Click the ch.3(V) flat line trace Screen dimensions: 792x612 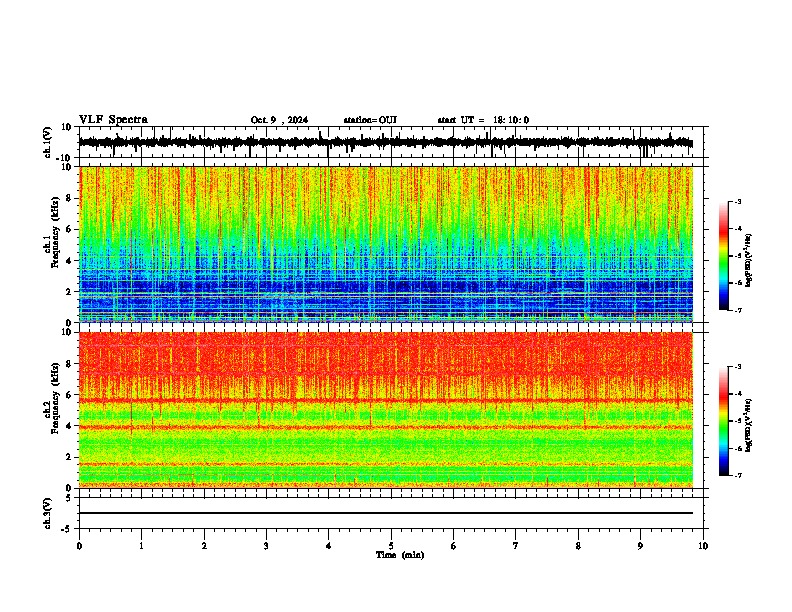pos(386,513)
